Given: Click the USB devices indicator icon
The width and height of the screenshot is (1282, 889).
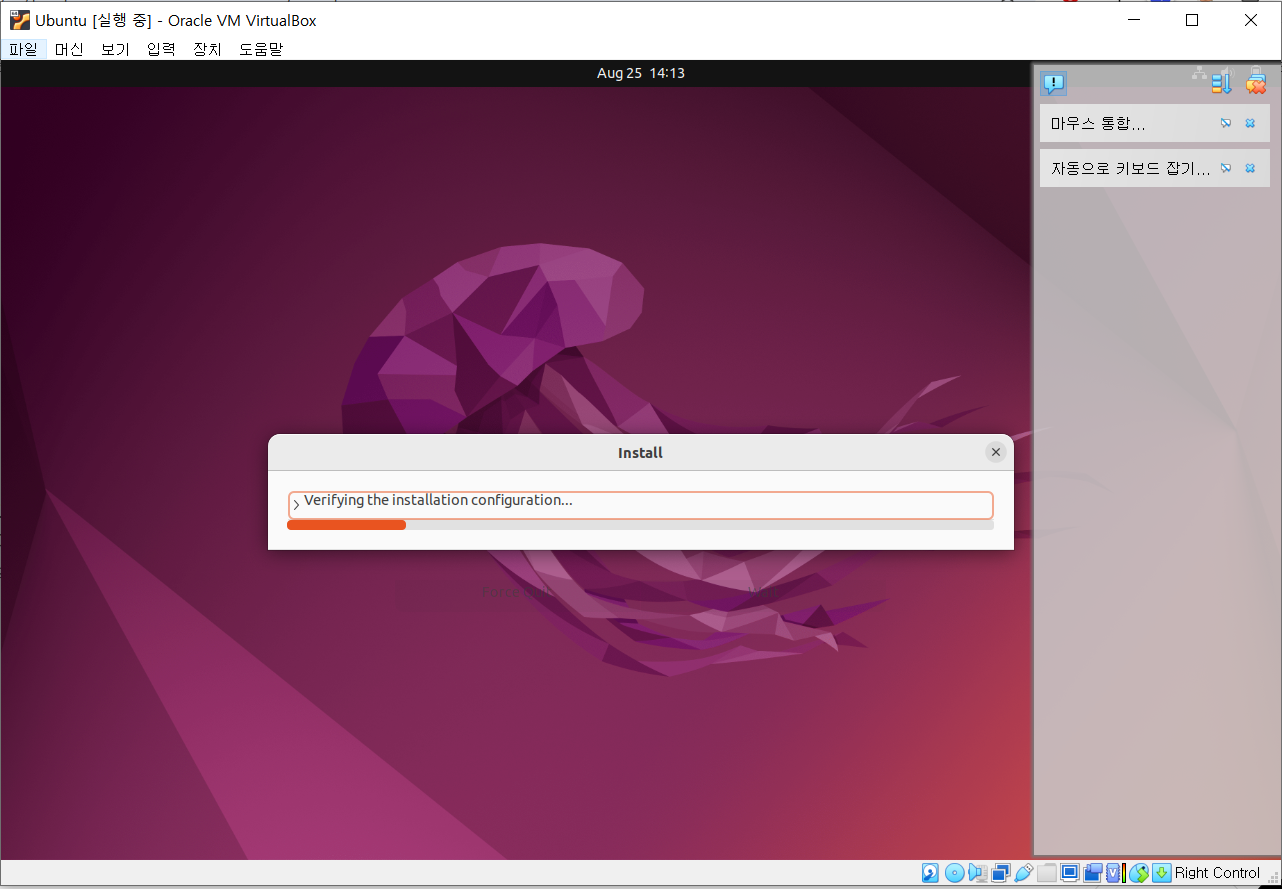Looking at the screenshot, I should point(1024,873).
